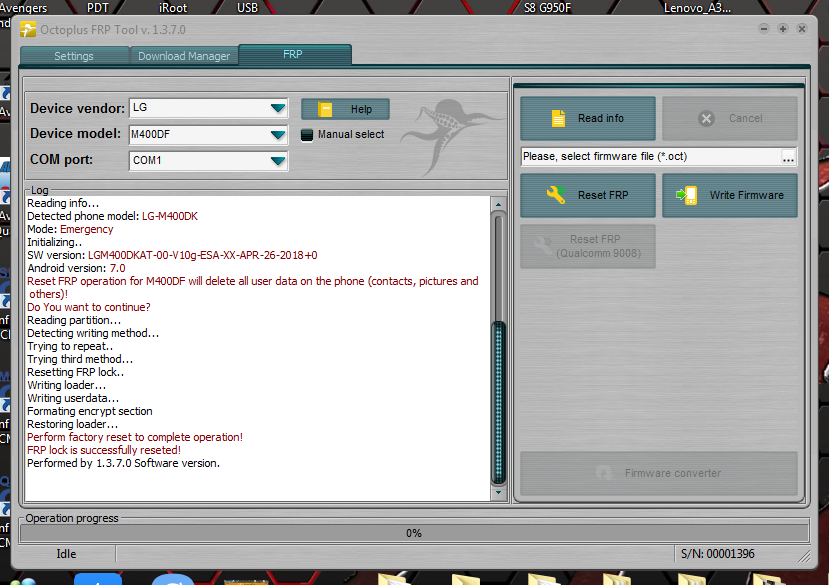
Task: Click 'Perform factory reset to complete operation!' line
Action: point(135,437)
